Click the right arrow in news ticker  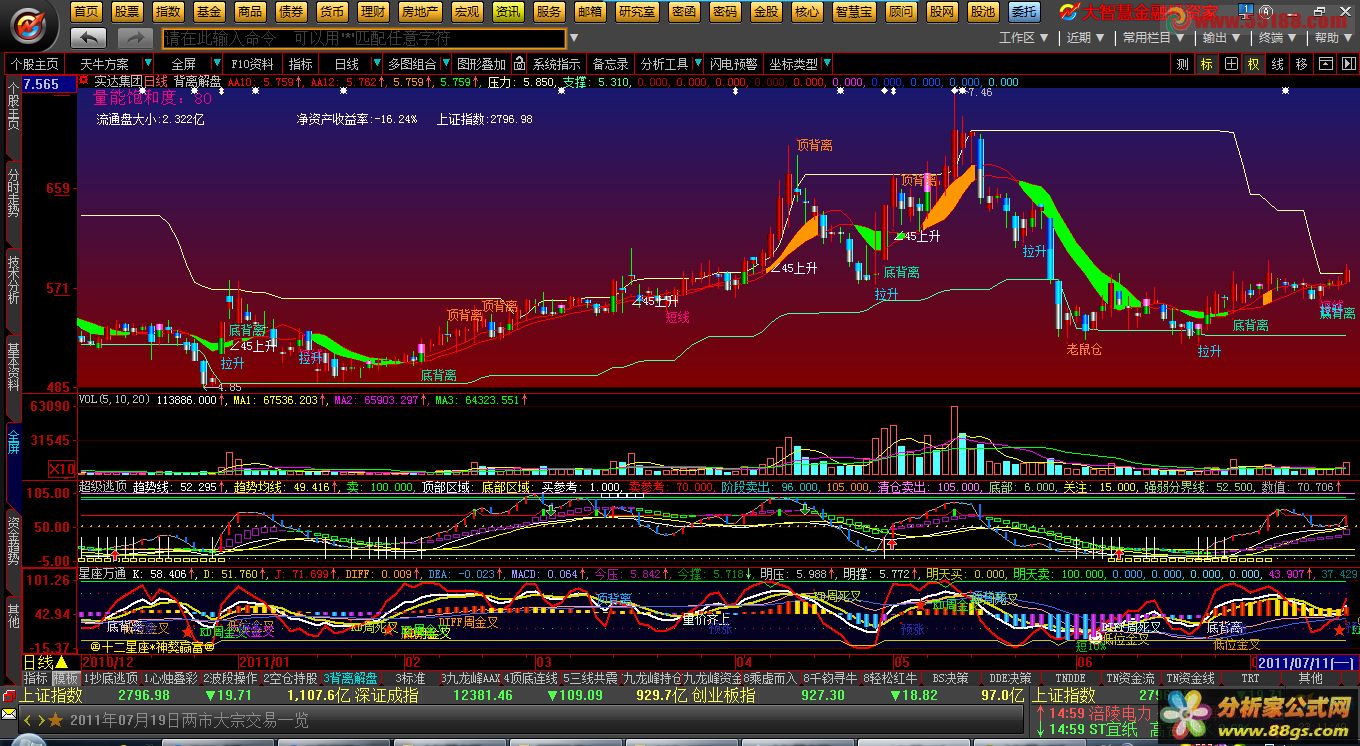point(40,720)
